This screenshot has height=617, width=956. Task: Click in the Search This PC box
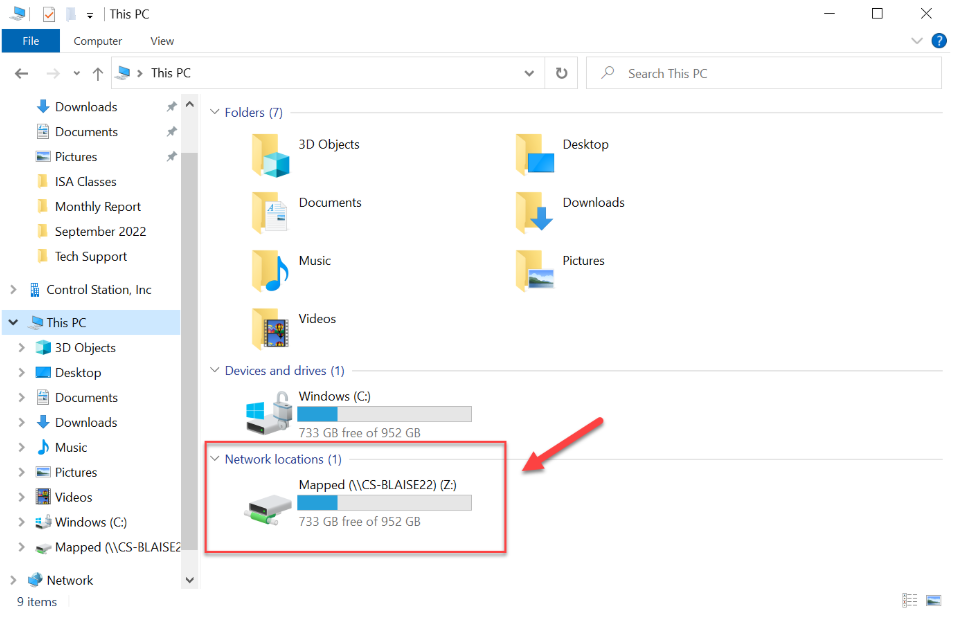pos(764,73)
